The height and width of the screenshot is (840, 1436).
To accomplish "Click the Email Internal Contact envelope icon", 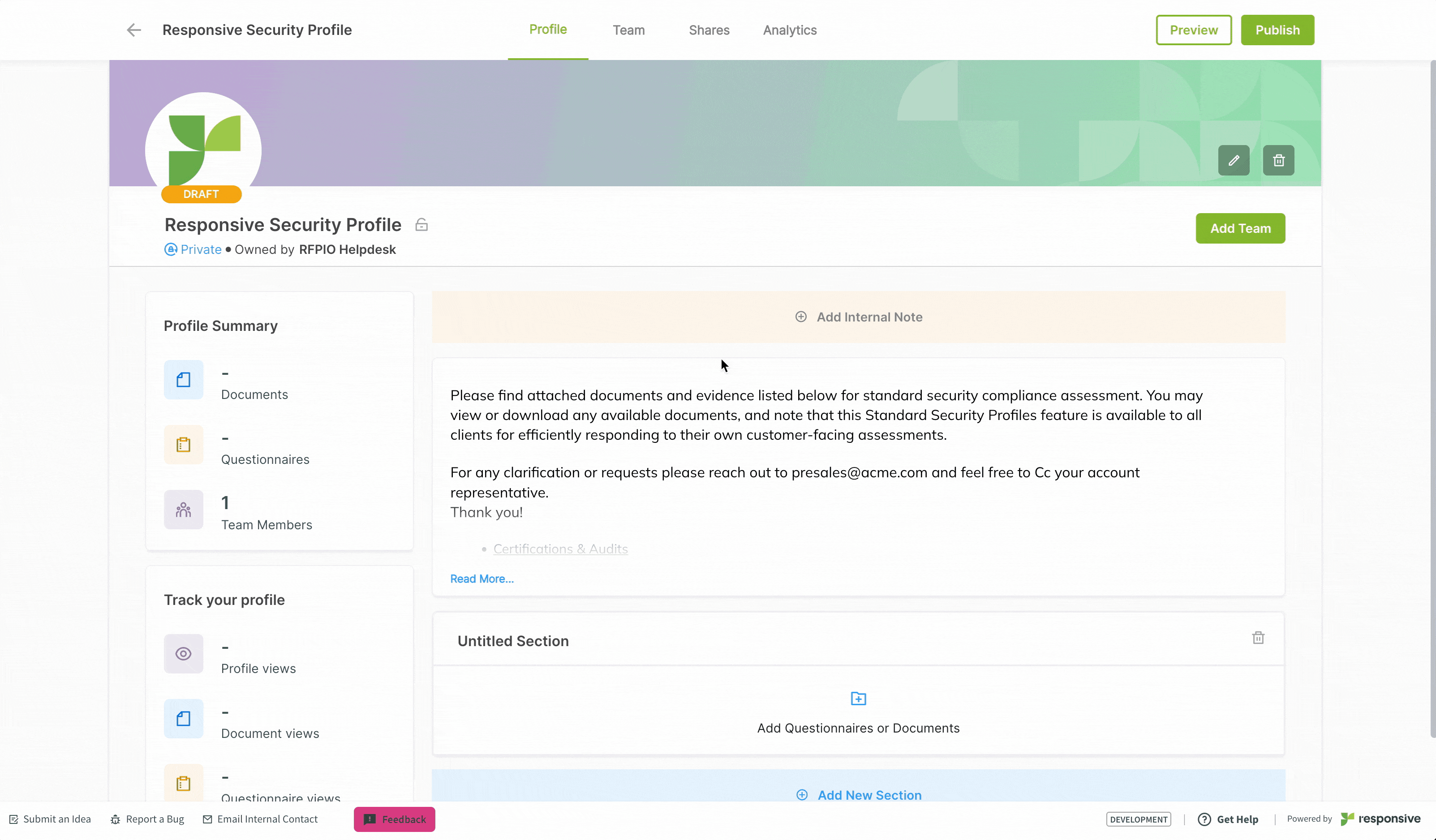I will [207, 819].
